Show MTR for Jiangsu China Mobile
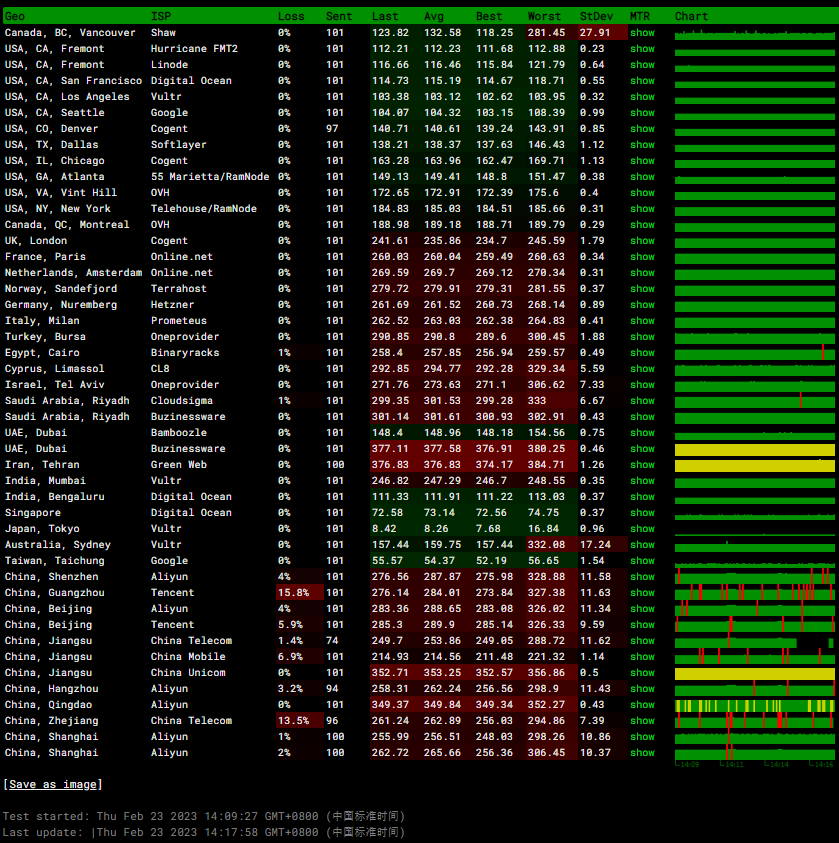 point(642,657)
